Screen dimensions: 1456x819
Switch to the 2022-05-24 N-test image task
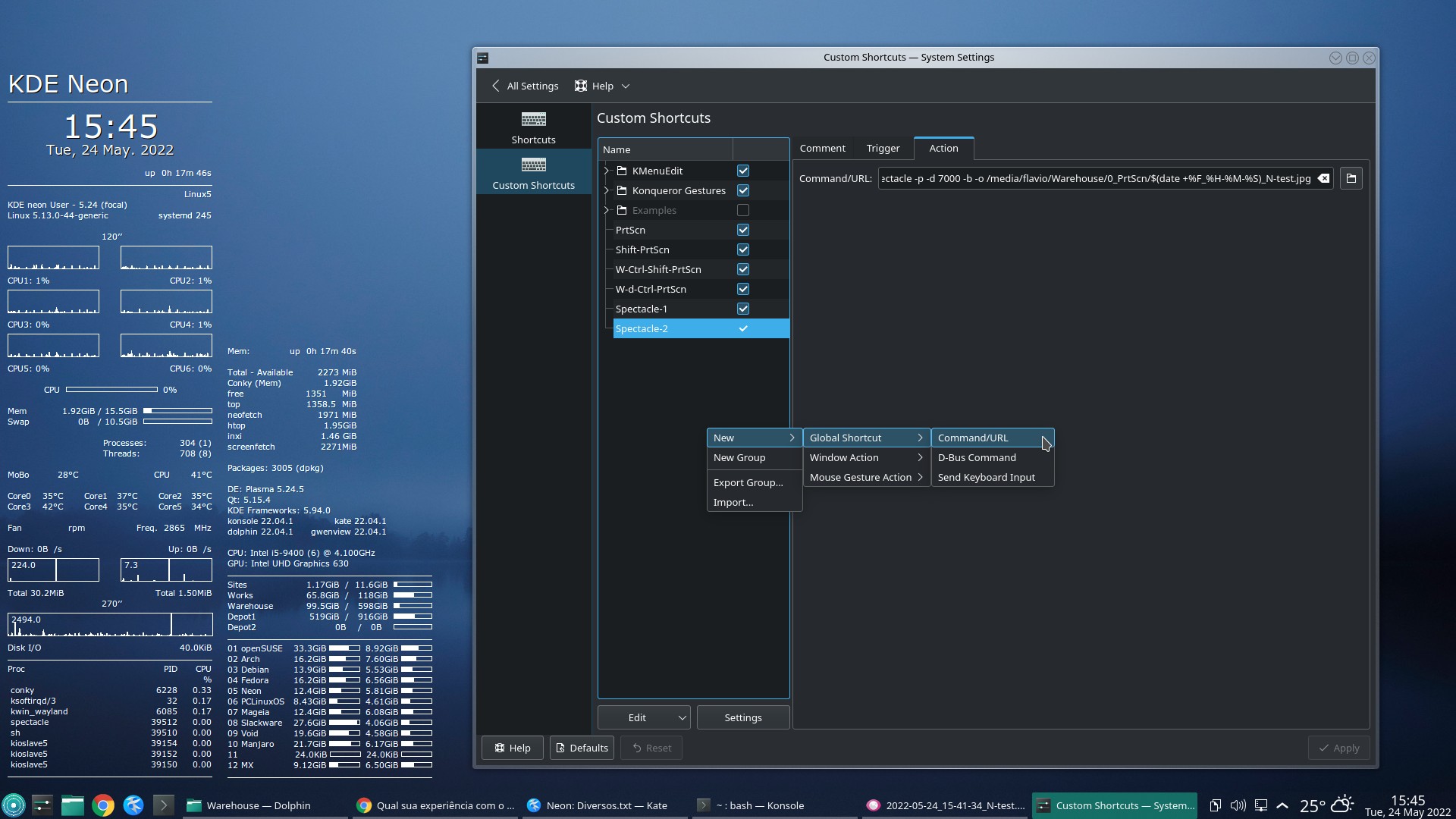coord(945,805)
